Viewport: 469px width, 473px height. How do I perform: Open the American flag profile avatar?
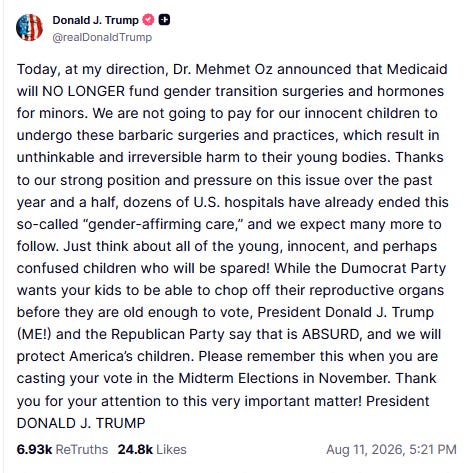[29, 27]
